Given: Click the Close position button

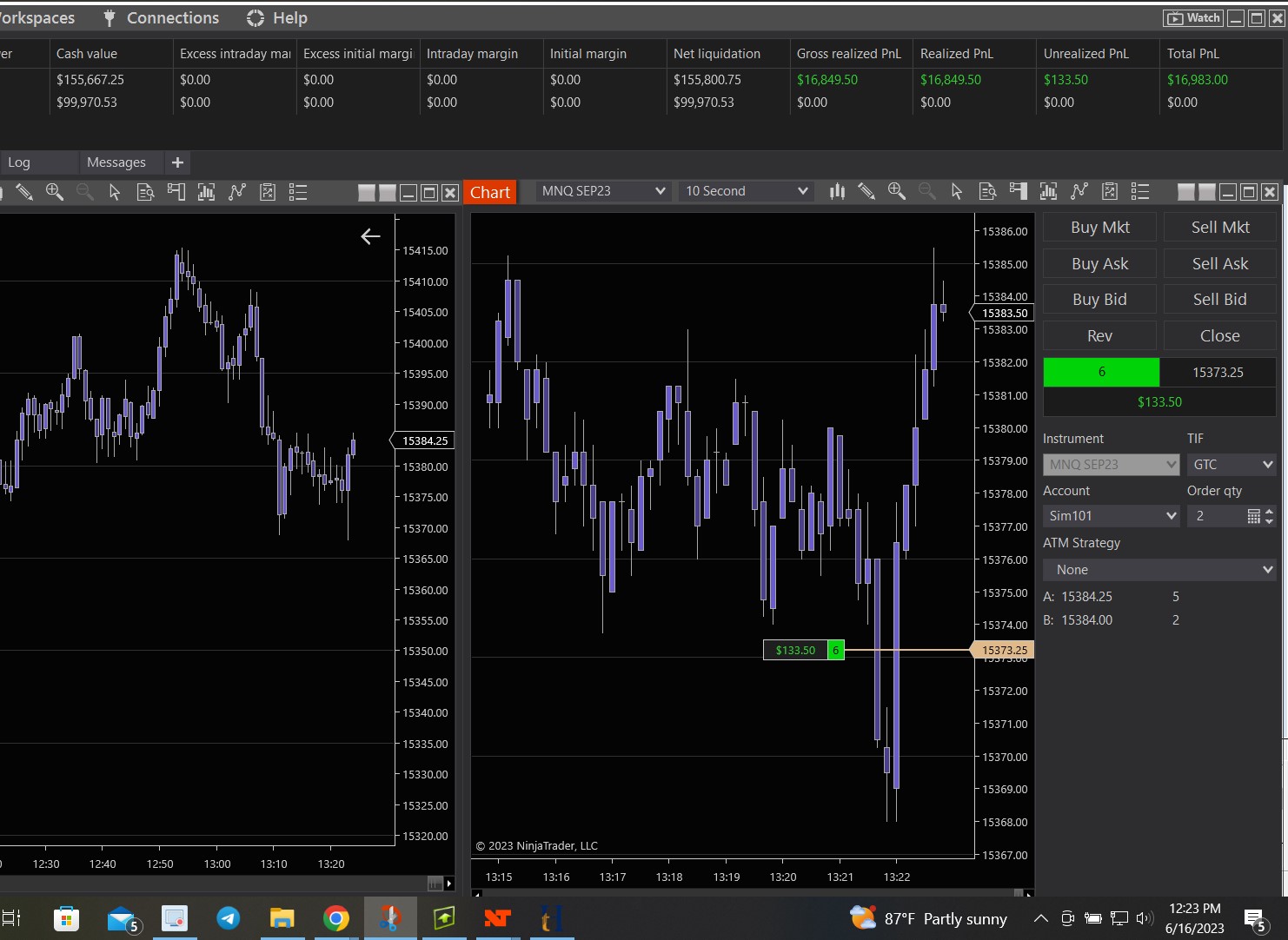Looking at the screenshot, I should [x=1219, y=335].
